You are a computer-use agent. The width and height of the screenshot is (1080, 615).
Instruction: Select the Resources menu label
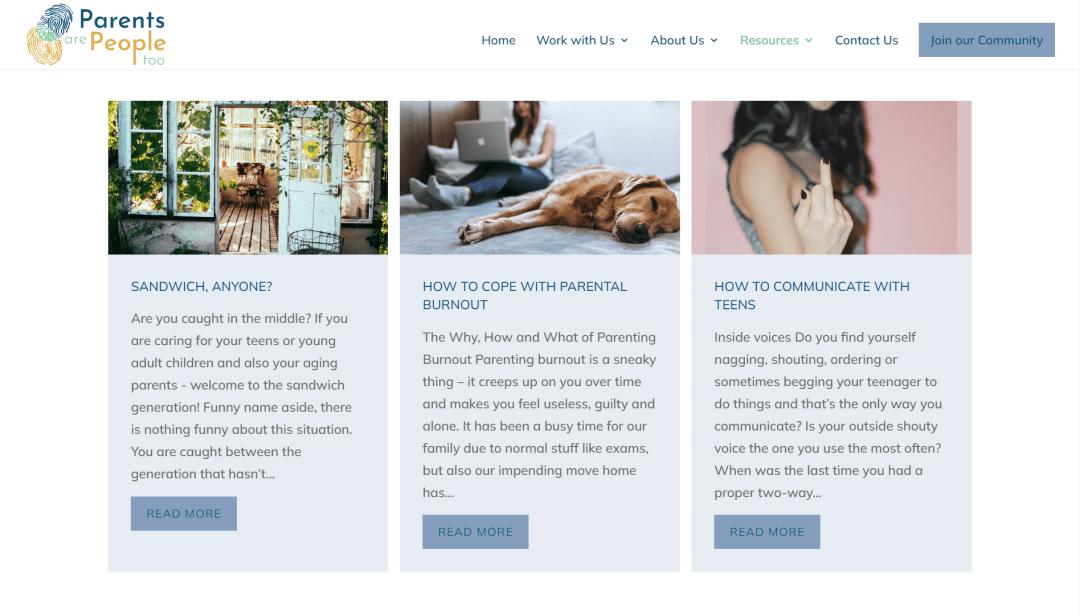tap(769, 40)
